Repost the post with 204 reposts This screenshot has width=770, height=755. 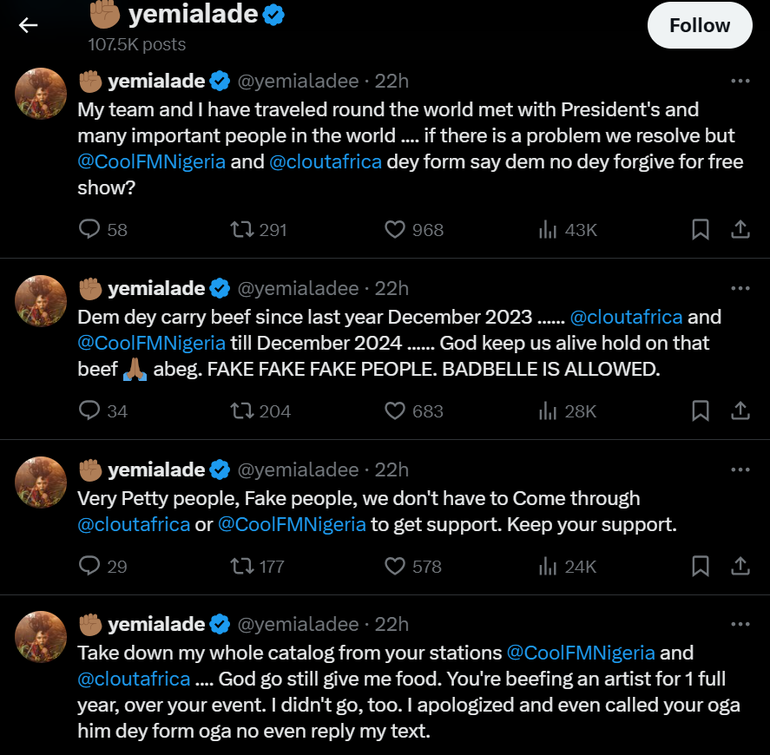click(x=241, y=410)
